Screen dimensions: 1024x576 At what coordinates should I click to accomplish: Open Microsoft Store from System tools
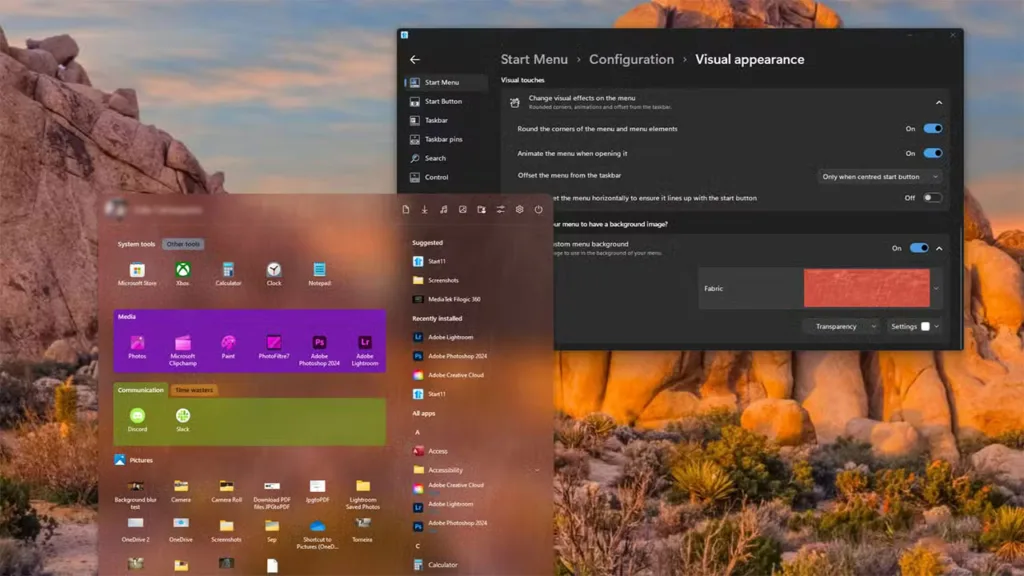click(x=137, y=274)
